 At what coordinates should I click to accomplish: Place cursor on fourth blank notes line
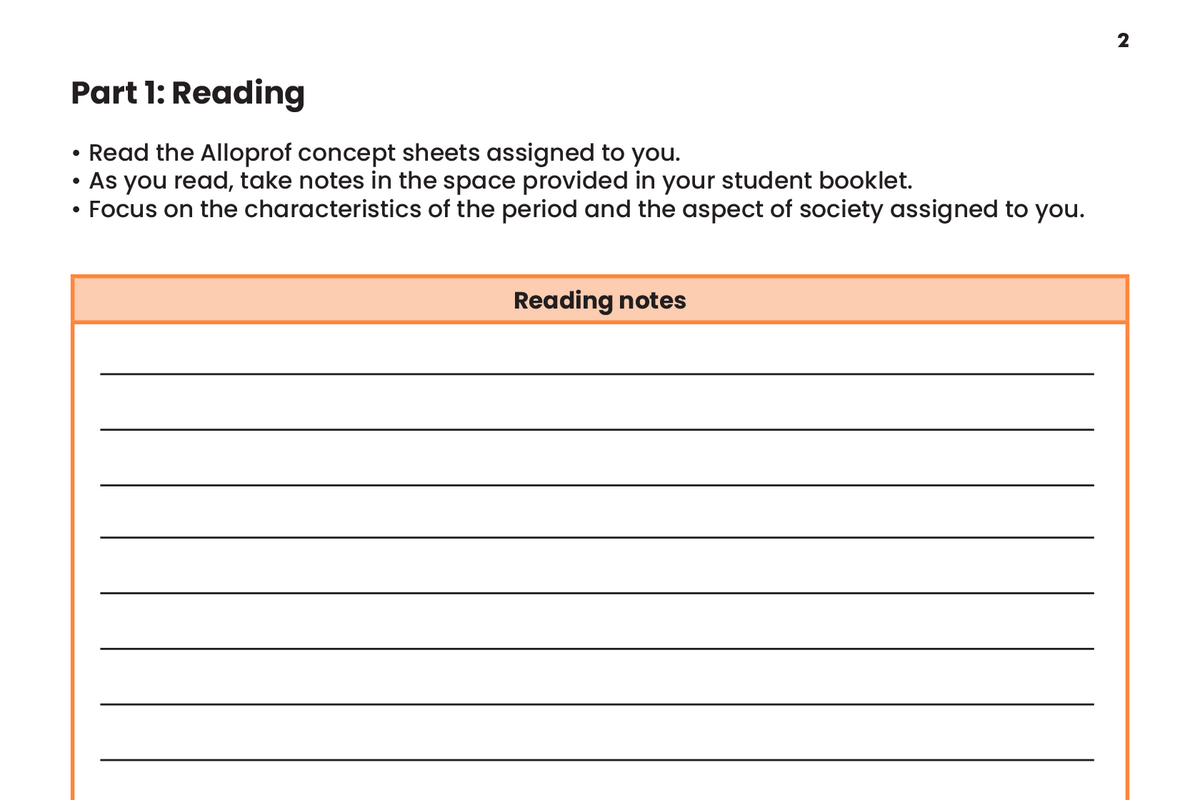(x=597, y=526)
